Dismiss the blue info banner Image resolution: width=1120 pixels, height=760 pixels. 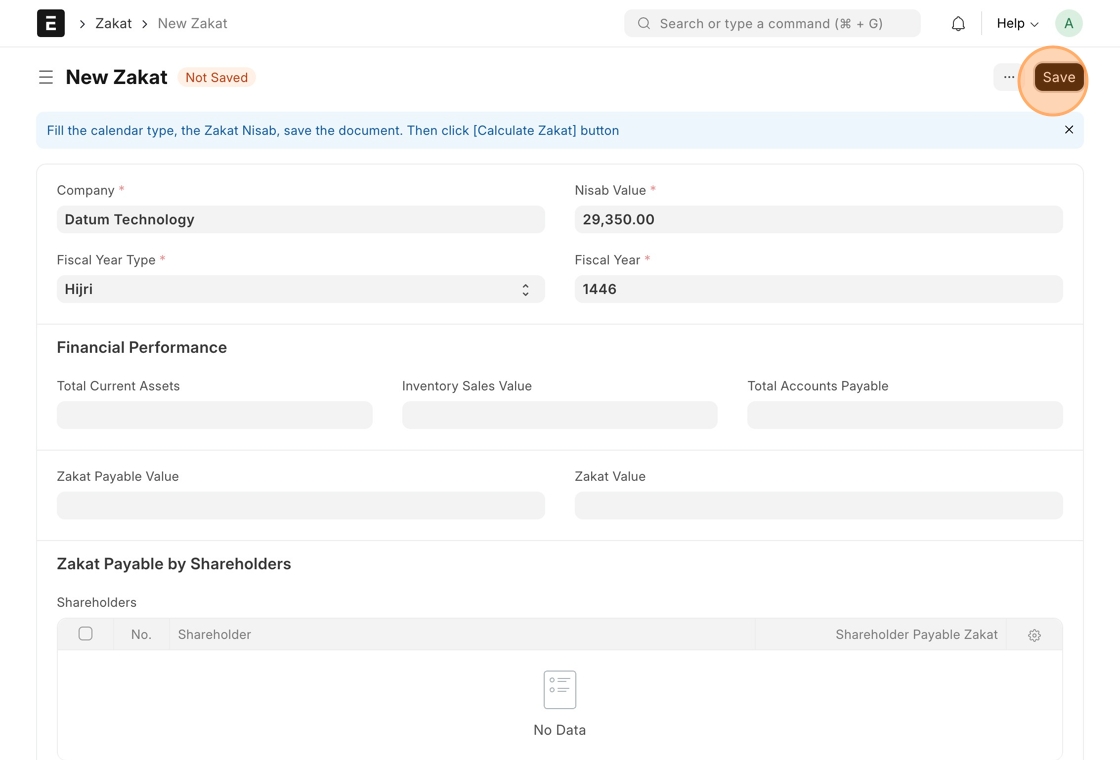pos(1069,130)
